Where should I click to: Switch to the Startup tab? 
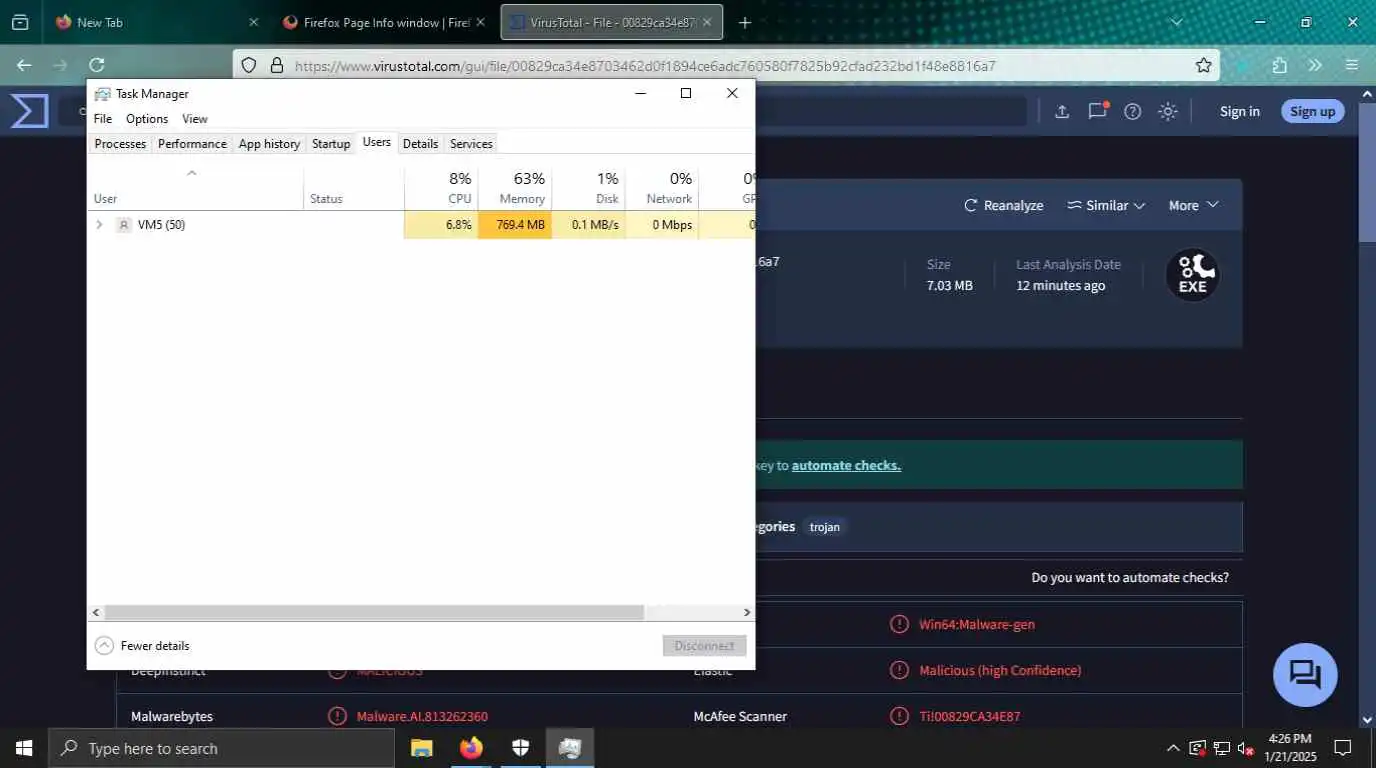pos(331,143)
